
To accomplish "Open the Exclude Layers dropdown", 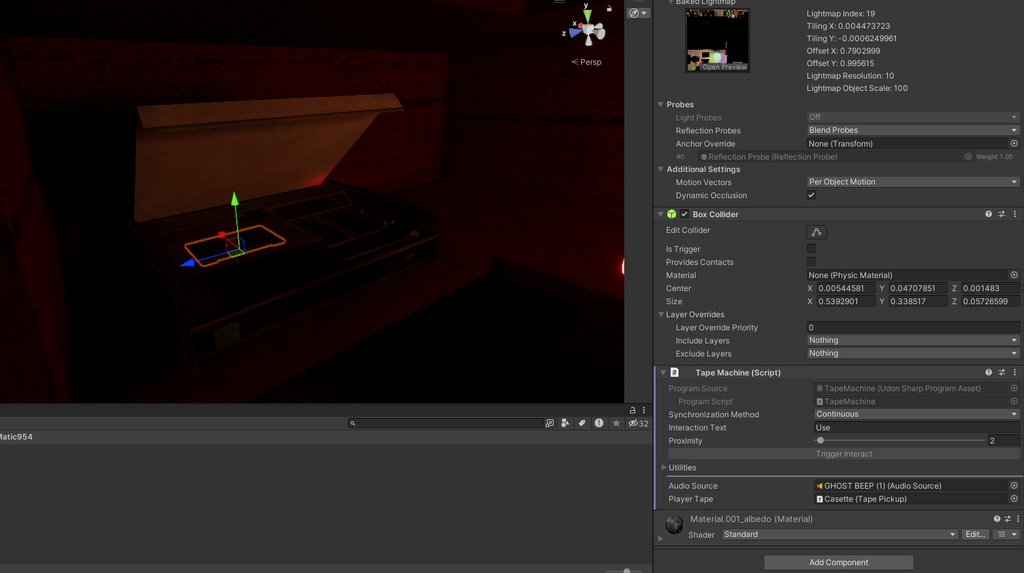I will point(912,353).
